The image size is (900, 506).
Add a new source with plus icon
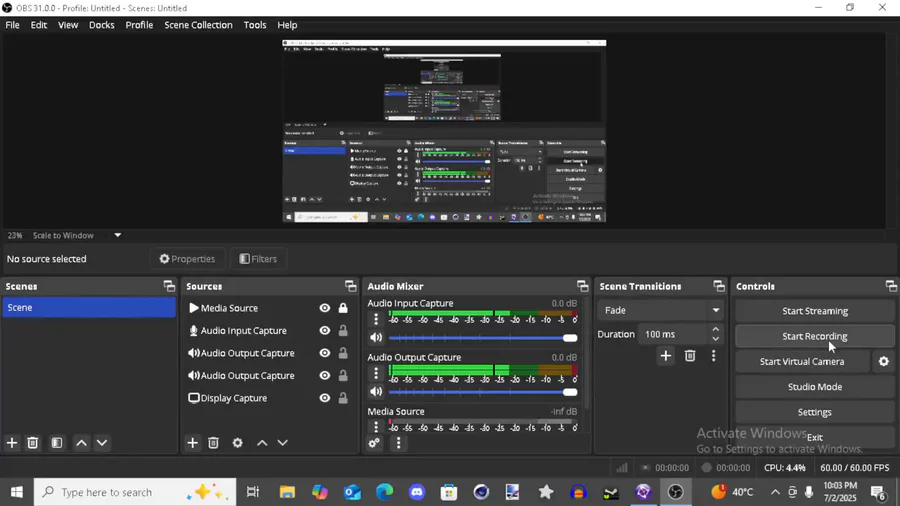coord(192,443)
